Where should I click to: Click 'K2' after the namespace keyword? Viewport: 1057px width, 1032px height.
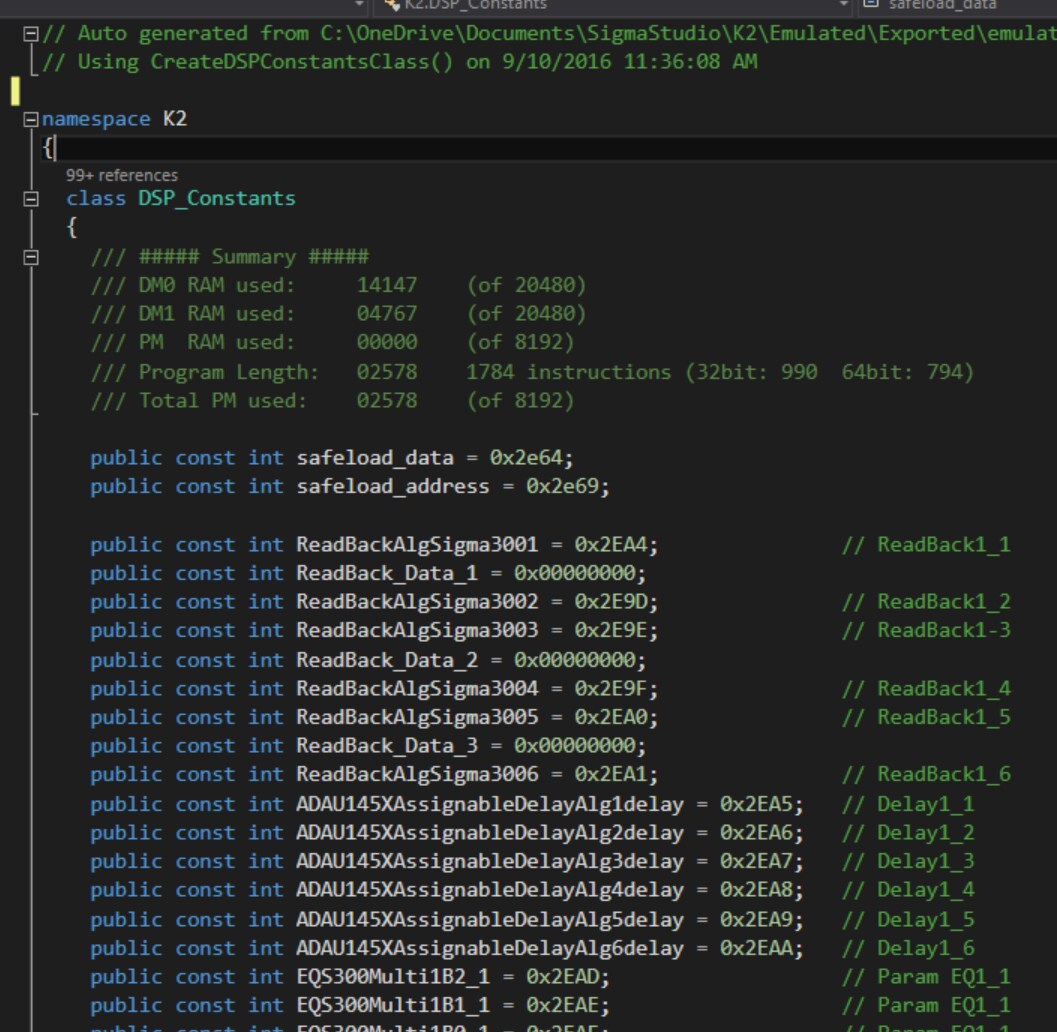coord(175,119)
